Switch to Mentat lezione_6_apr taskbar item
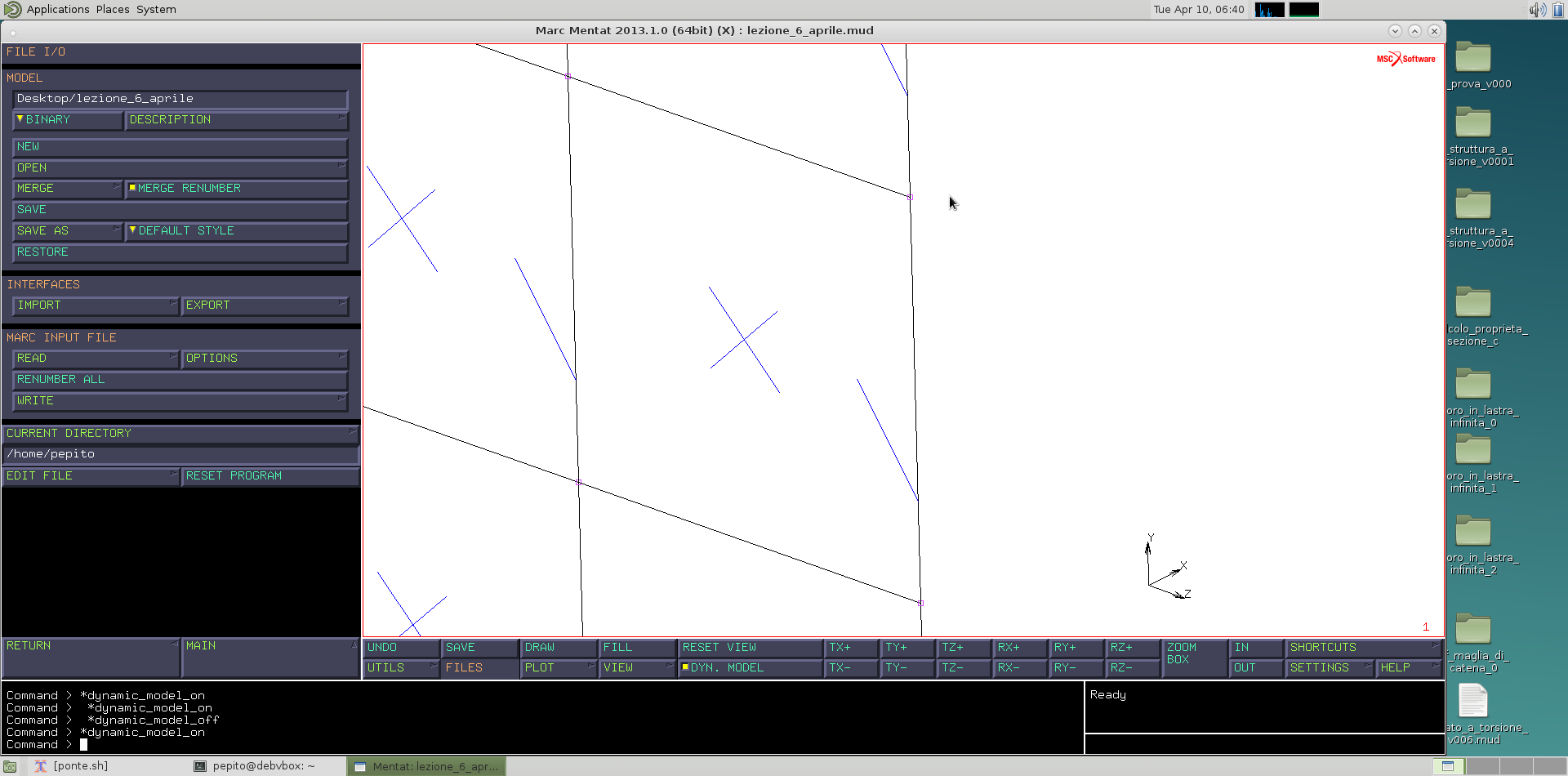This screenshot has width=1568, height=776. [x=426, y=766]
